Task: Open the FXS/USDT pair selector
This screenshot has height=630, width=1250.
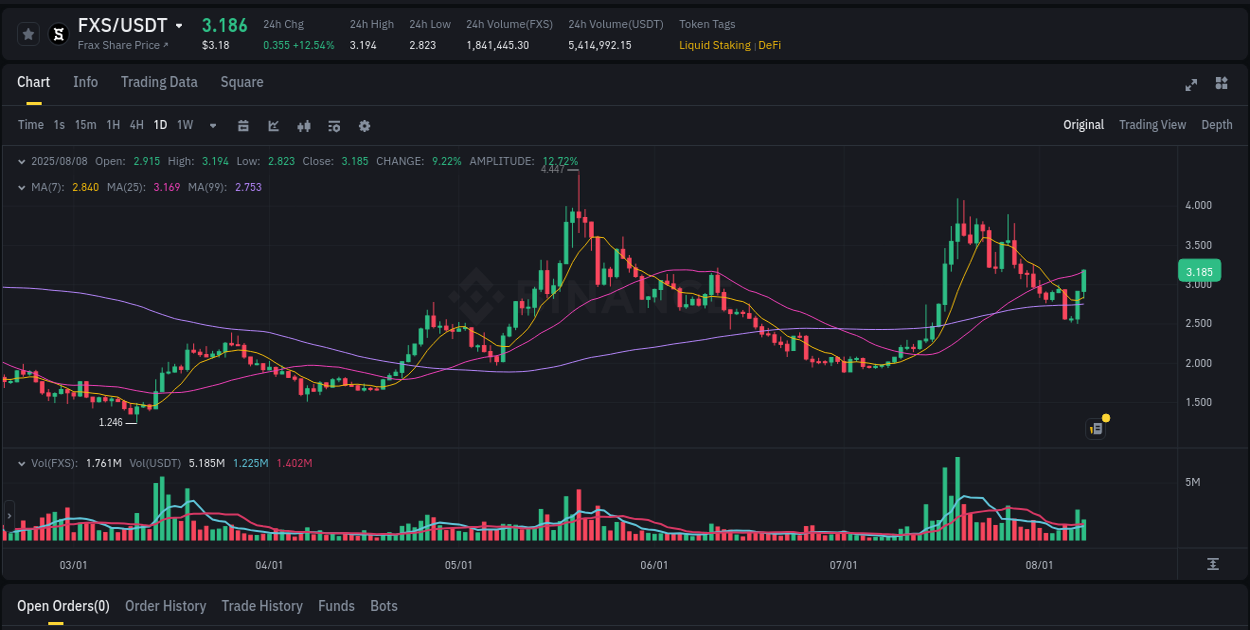Action: pyautogui.click(x=131, y=25)
